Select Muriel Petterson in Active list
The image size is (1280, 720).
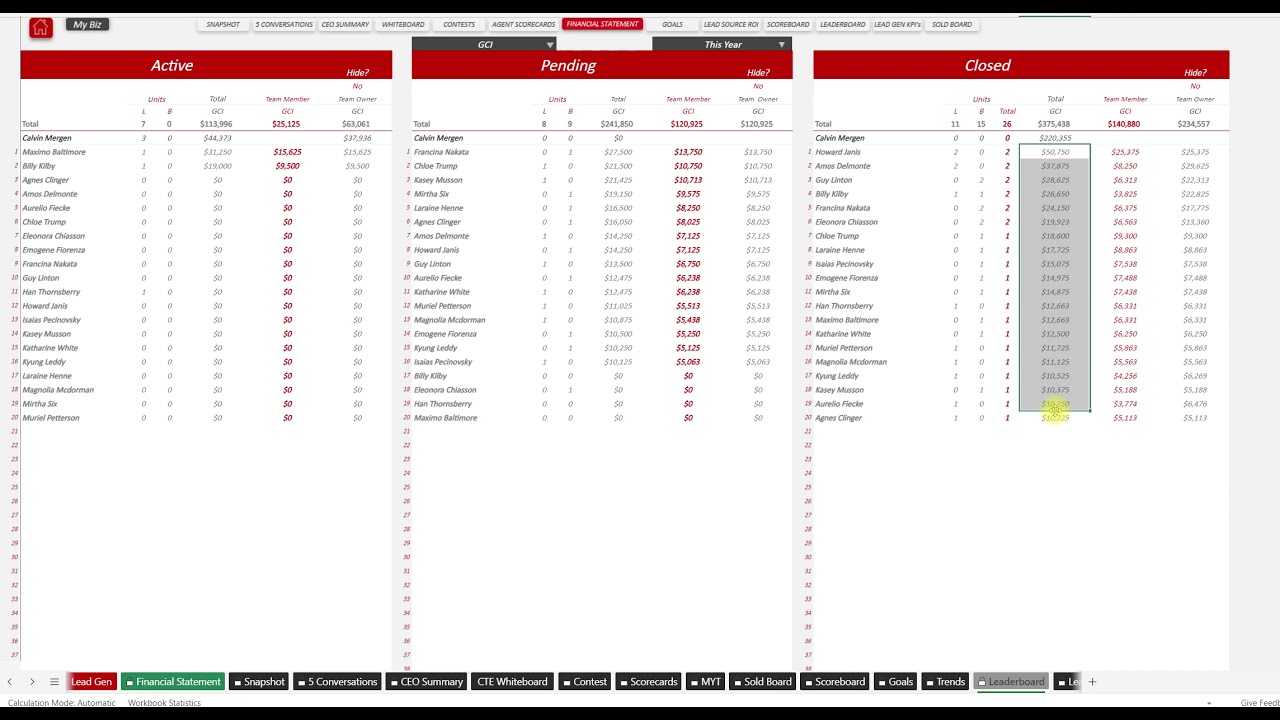coord(51,418)
